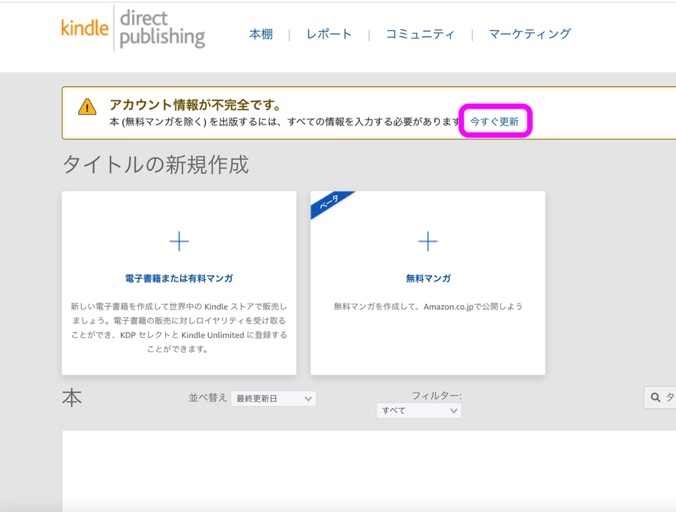The height and width of the screenshot is (512, 676).
Task: Expand the フィルター すべて dropdown
Action: (418, 411)
